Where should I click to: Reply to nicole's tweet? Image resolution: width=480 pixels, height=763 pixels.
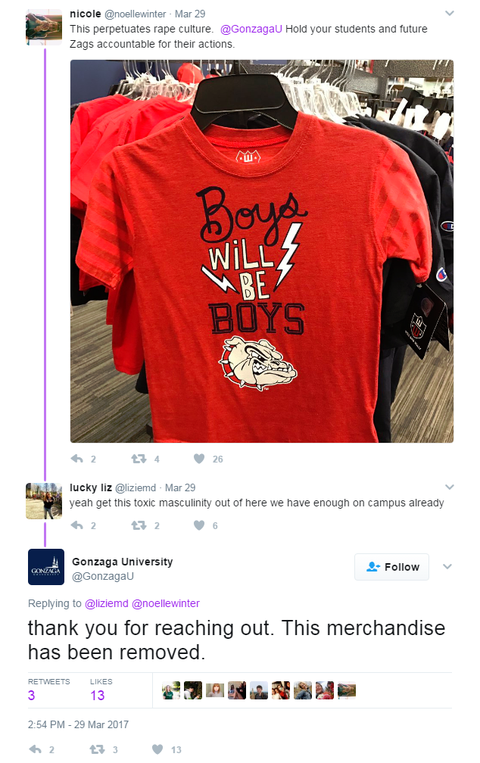[x=77, y=458]
